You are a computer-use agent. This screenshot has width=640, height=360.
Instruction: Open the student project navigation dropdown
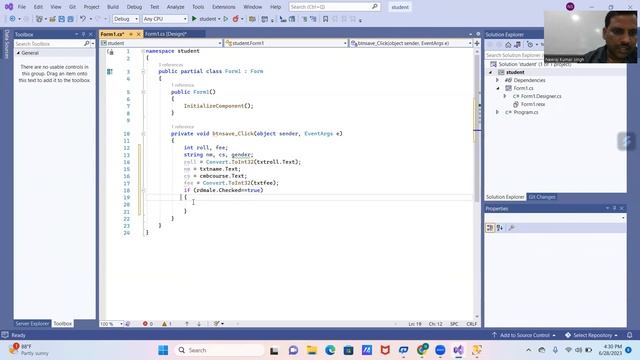click(x=161, y=43)
